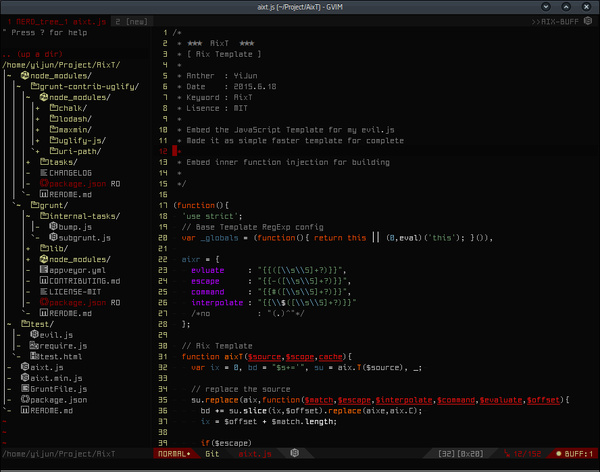Click the folder icon of lib/
600x472 pixels.
44,248
